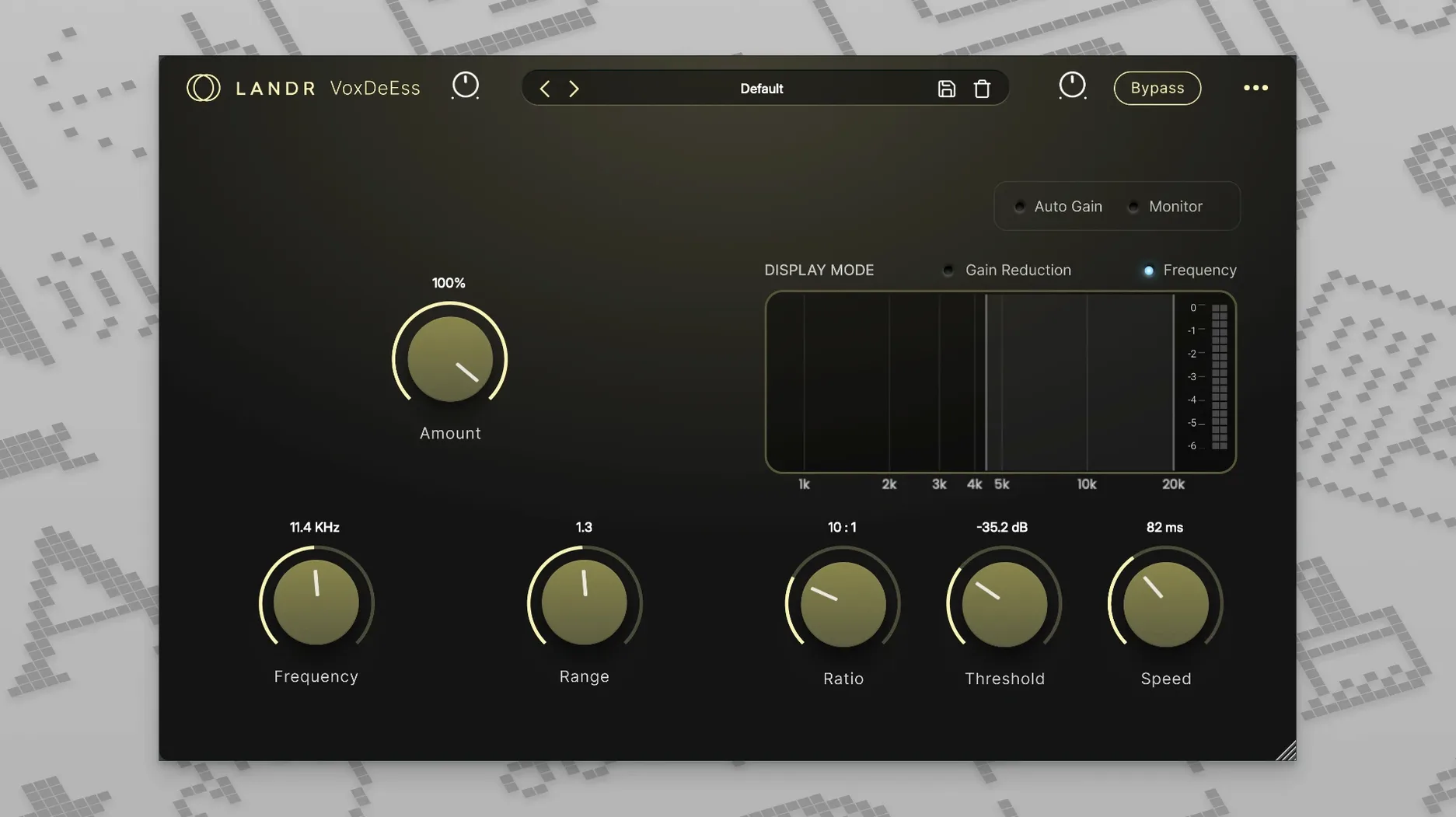Image resolution: width=1456 pixels, height=817 pixels.
Task: Click the Ratio knob
Action: (843, 604)
